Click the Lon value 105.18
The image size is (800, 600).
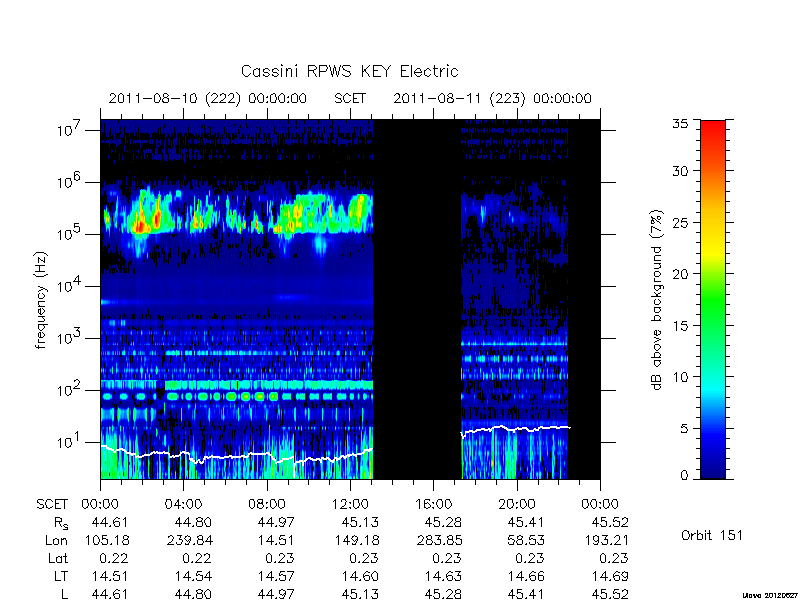pos(109,540)
